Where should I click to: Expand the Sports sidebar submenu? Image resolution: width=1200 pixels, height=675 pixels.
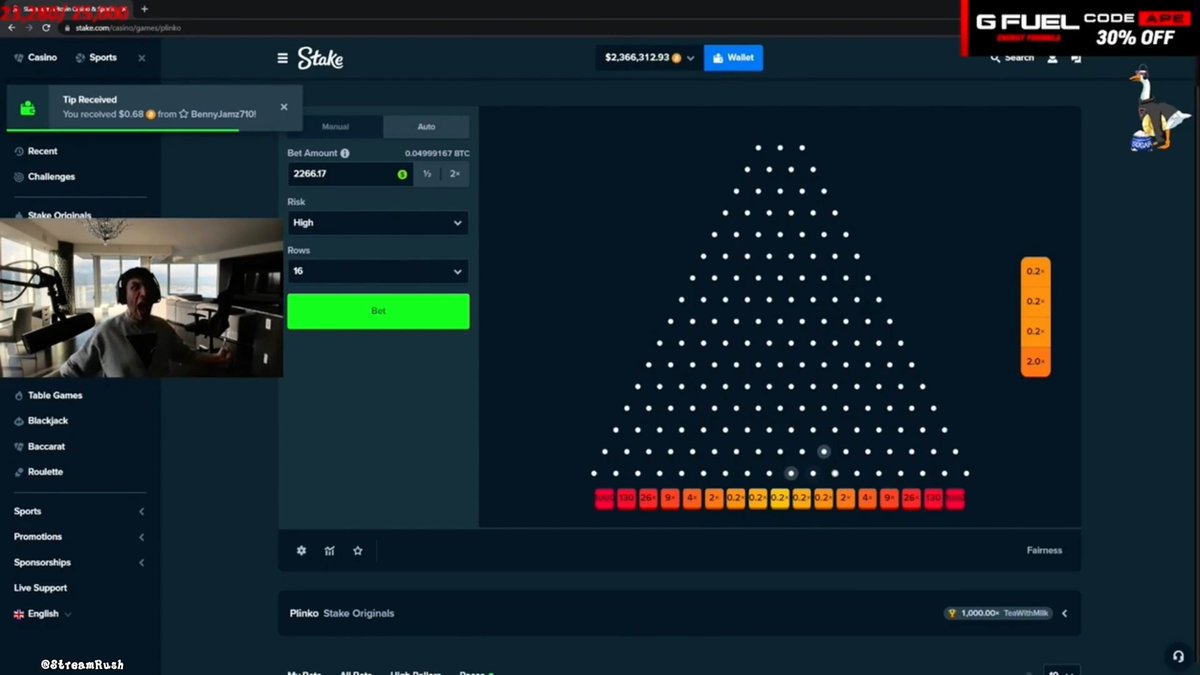coord(141,511)
